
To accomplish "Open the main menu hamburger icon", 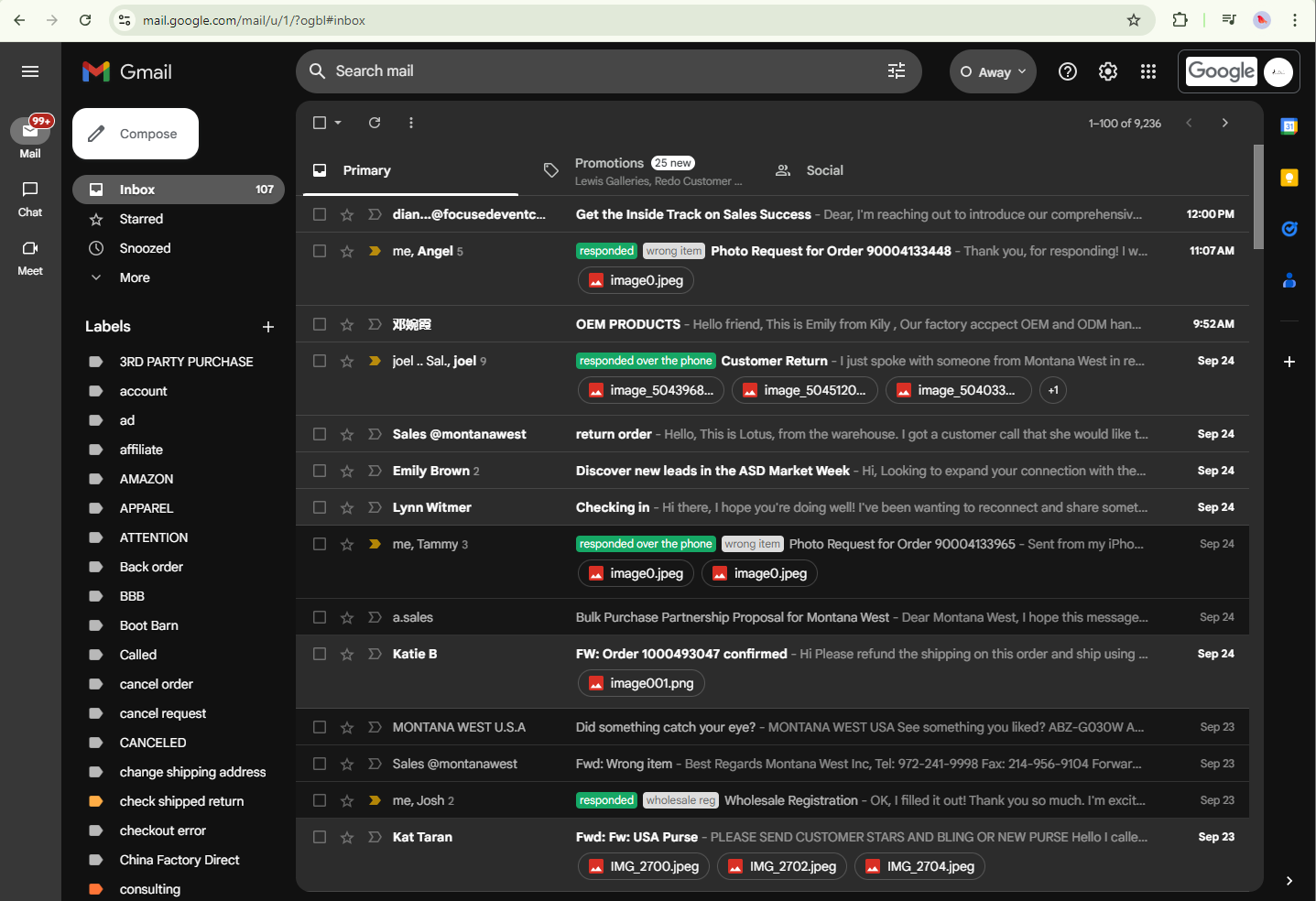I will click(x=30, y=71).
